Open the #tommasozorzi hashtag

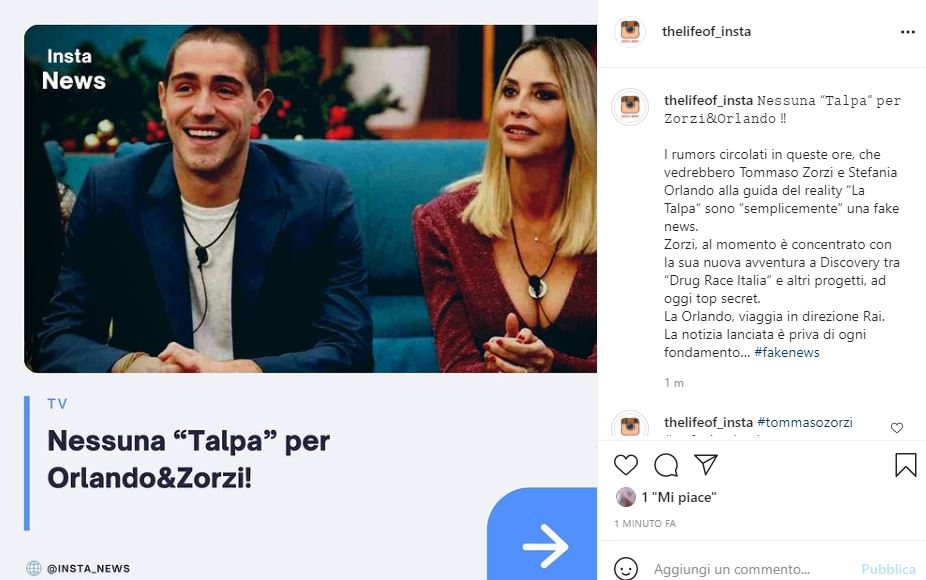(804, 422)
